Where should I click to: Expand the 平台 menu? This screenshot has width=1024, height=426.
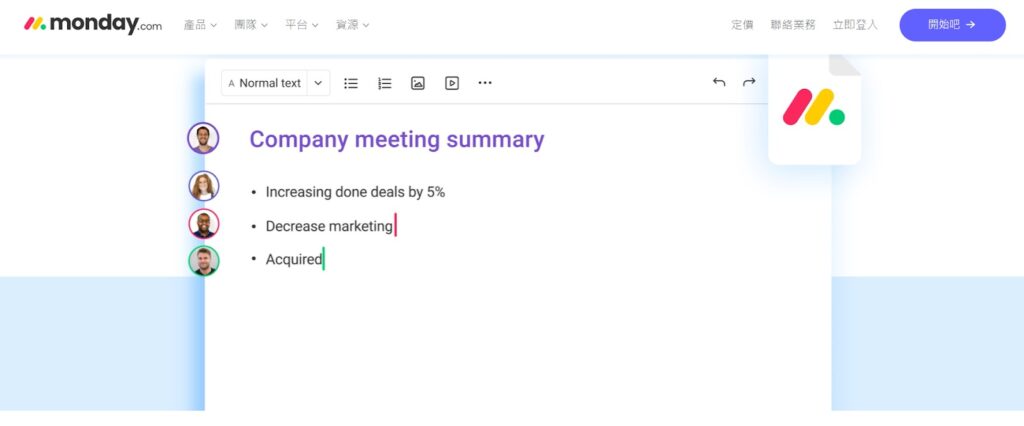click(x=302, y=25)
